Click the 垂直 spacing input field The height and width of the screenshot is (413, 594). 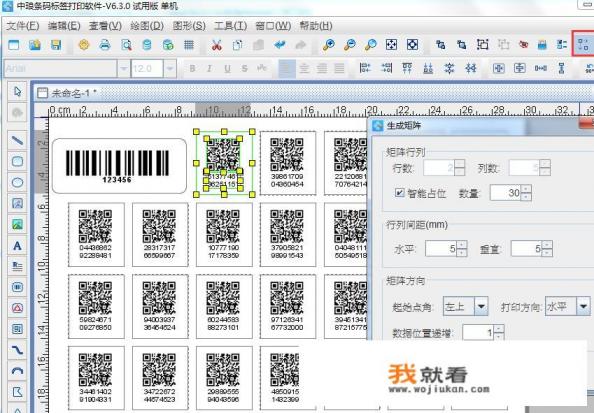tap(526, 249)
